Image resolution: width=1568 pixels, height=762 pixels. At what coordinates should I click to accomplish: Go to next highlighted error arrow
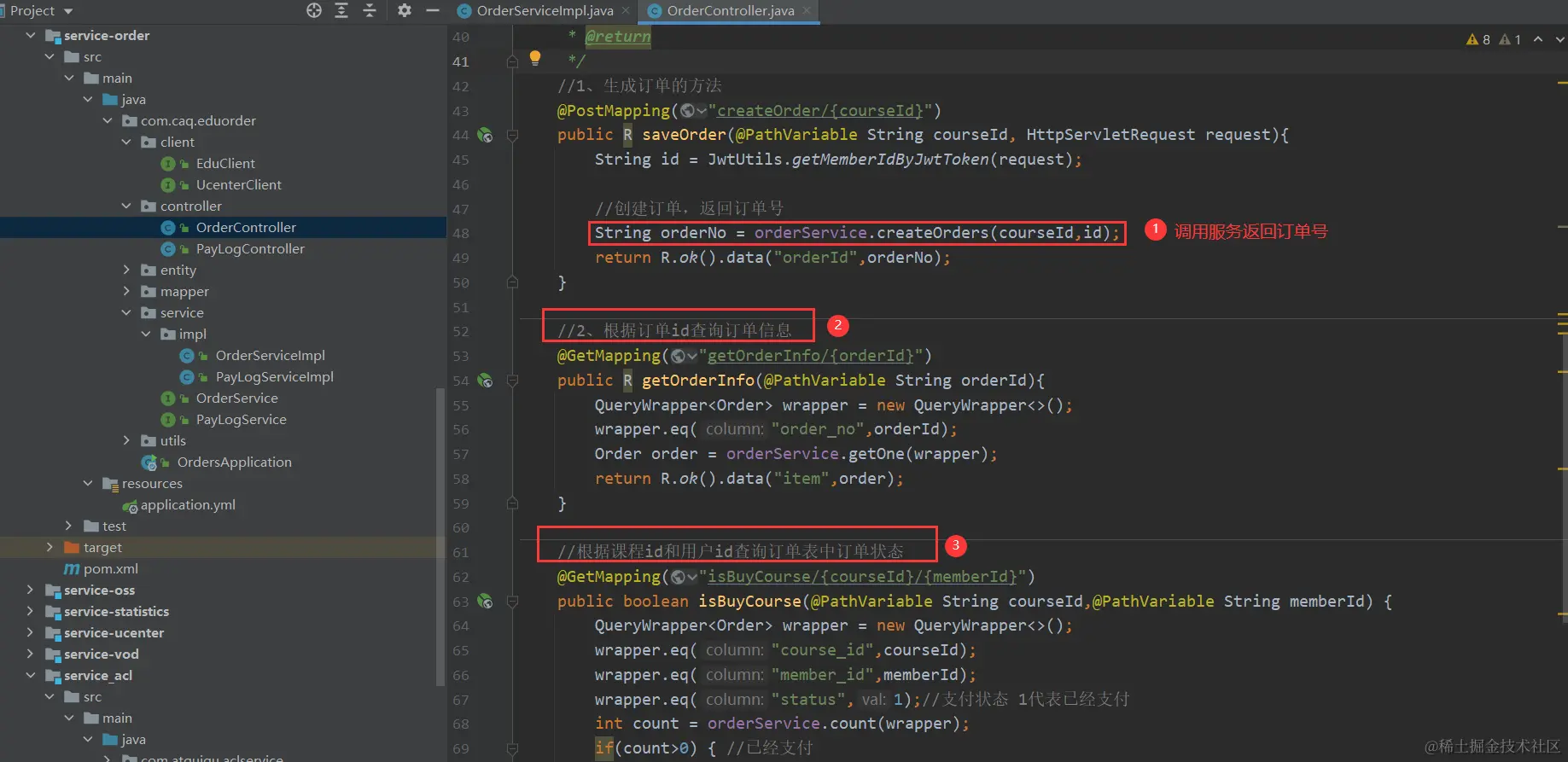click(1559, 39)
